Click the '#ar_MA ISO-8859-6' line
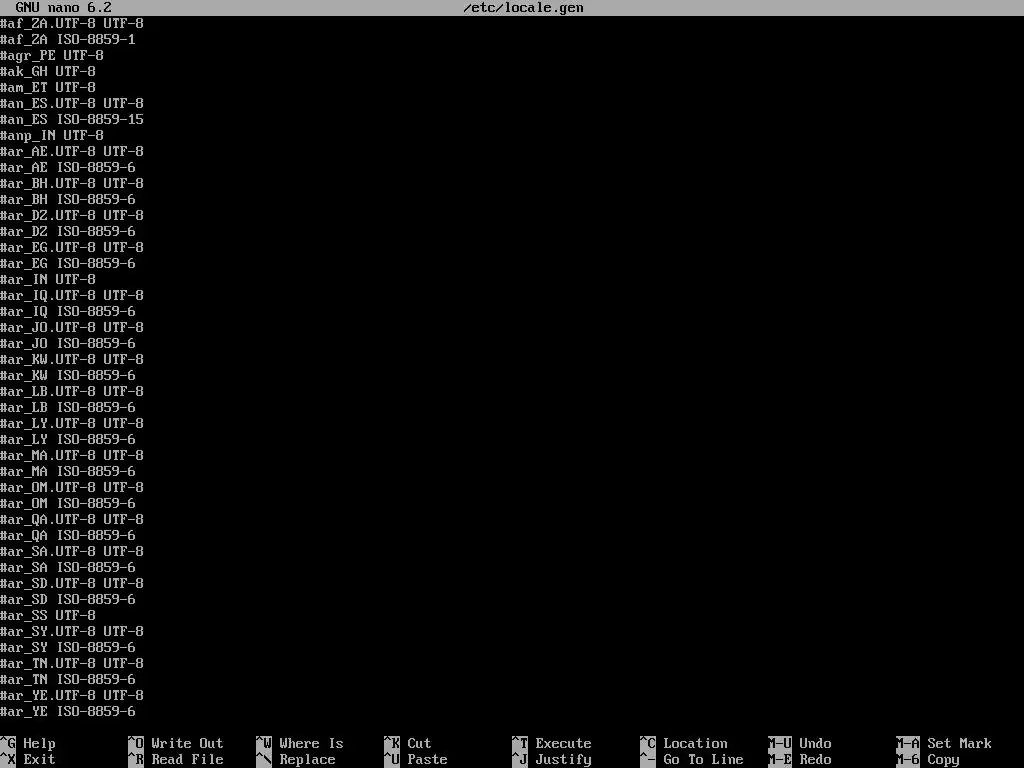The height and width of the screenshot is (768, 1024). [x=68, y=472]
